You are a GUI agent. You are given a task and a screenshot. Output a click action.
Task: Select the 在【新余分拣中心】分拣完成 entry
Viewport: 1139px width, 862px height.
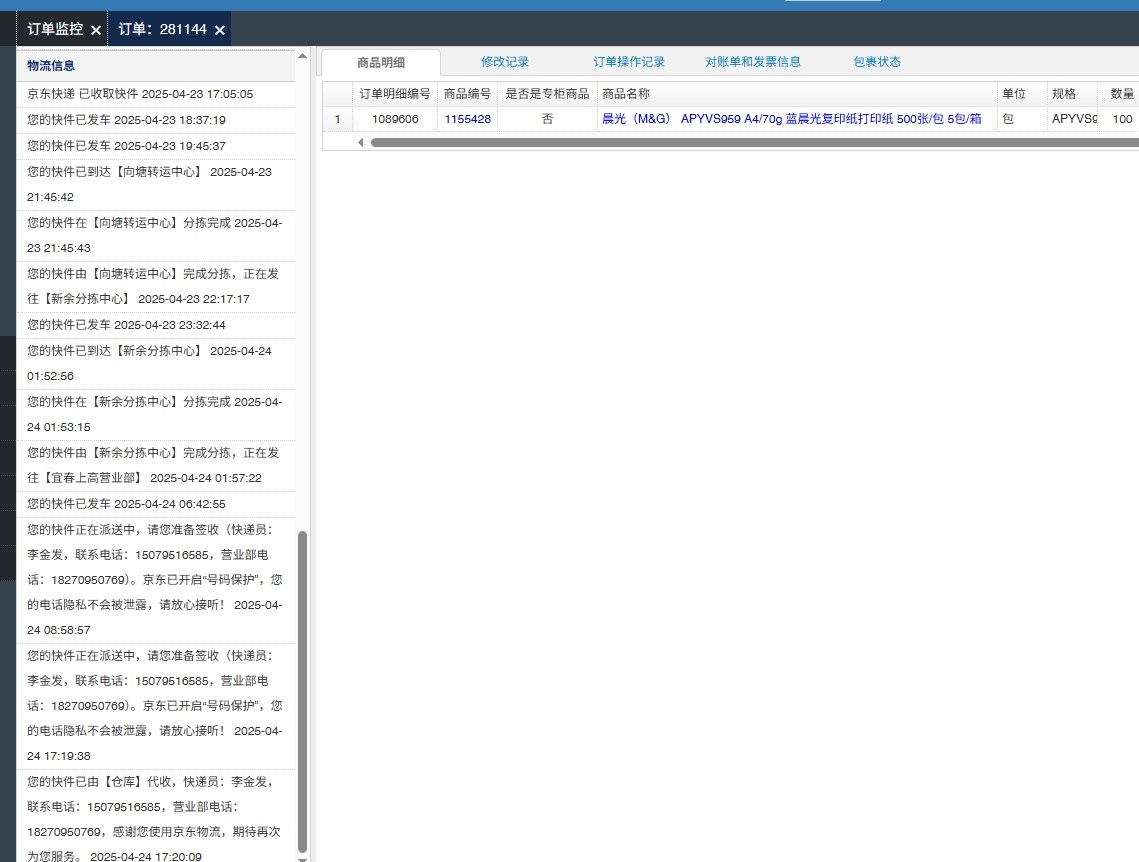pyautogui.click(x=156, y=415)
